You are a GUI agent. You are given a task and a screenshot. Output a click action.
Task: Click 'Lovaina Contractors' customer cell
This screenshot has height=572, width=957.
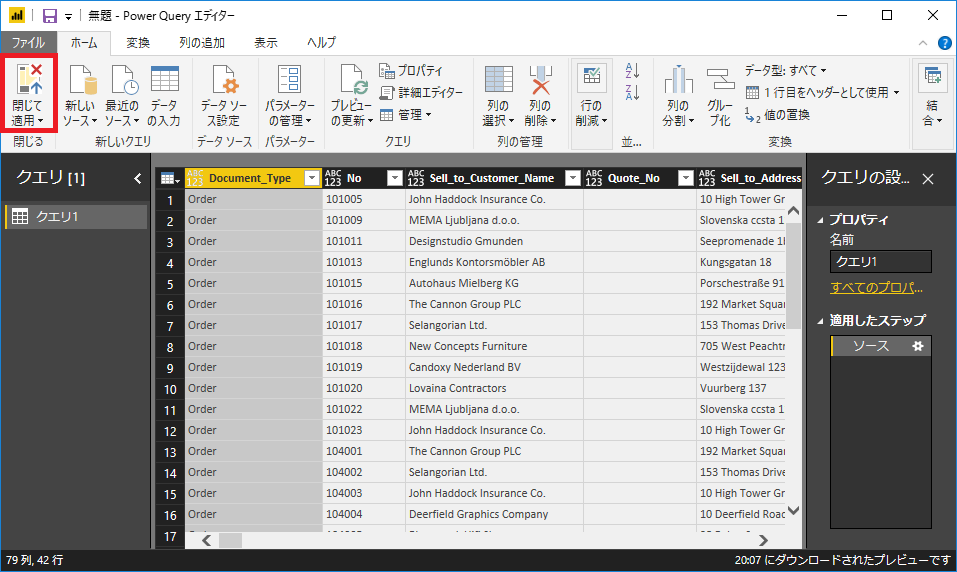coord(494,388)
